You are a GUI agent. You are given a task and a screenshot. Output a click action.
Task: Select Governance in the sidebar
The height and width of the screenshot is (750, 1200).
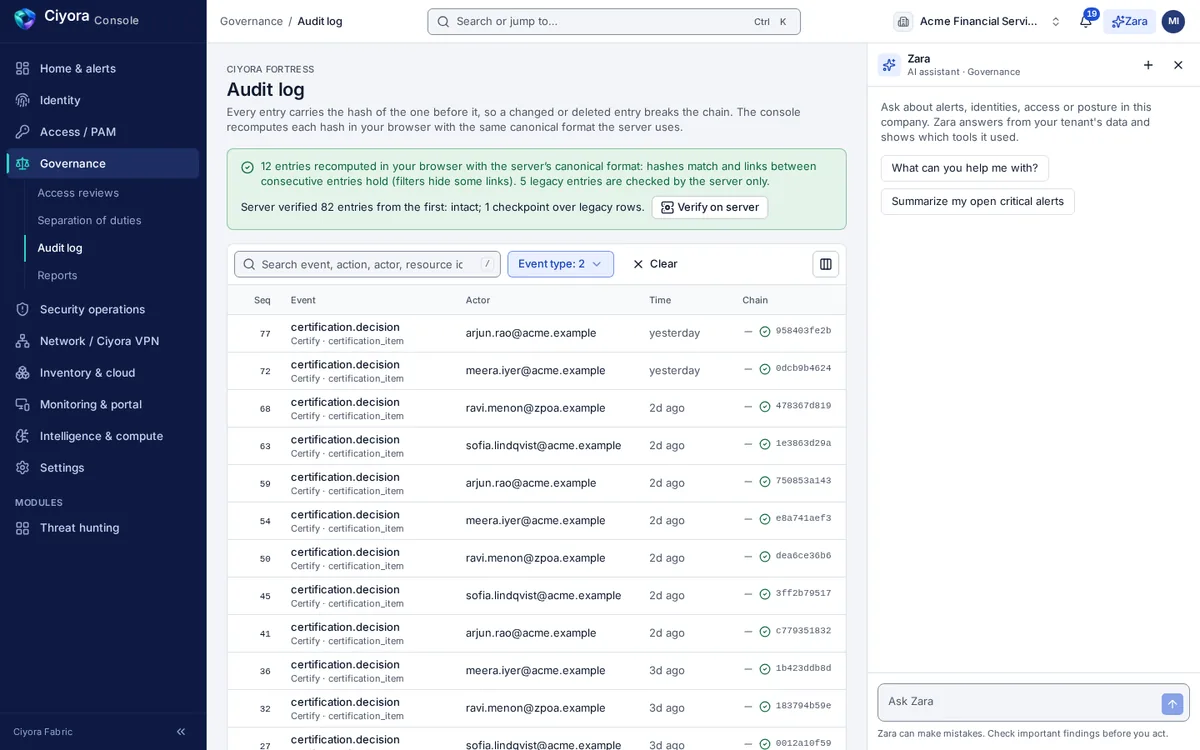point(103,163)
